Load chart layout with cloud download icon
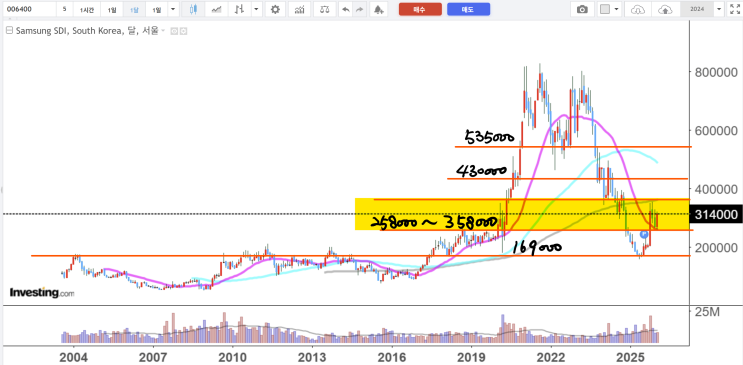743x365 pixels. point(638,9)
